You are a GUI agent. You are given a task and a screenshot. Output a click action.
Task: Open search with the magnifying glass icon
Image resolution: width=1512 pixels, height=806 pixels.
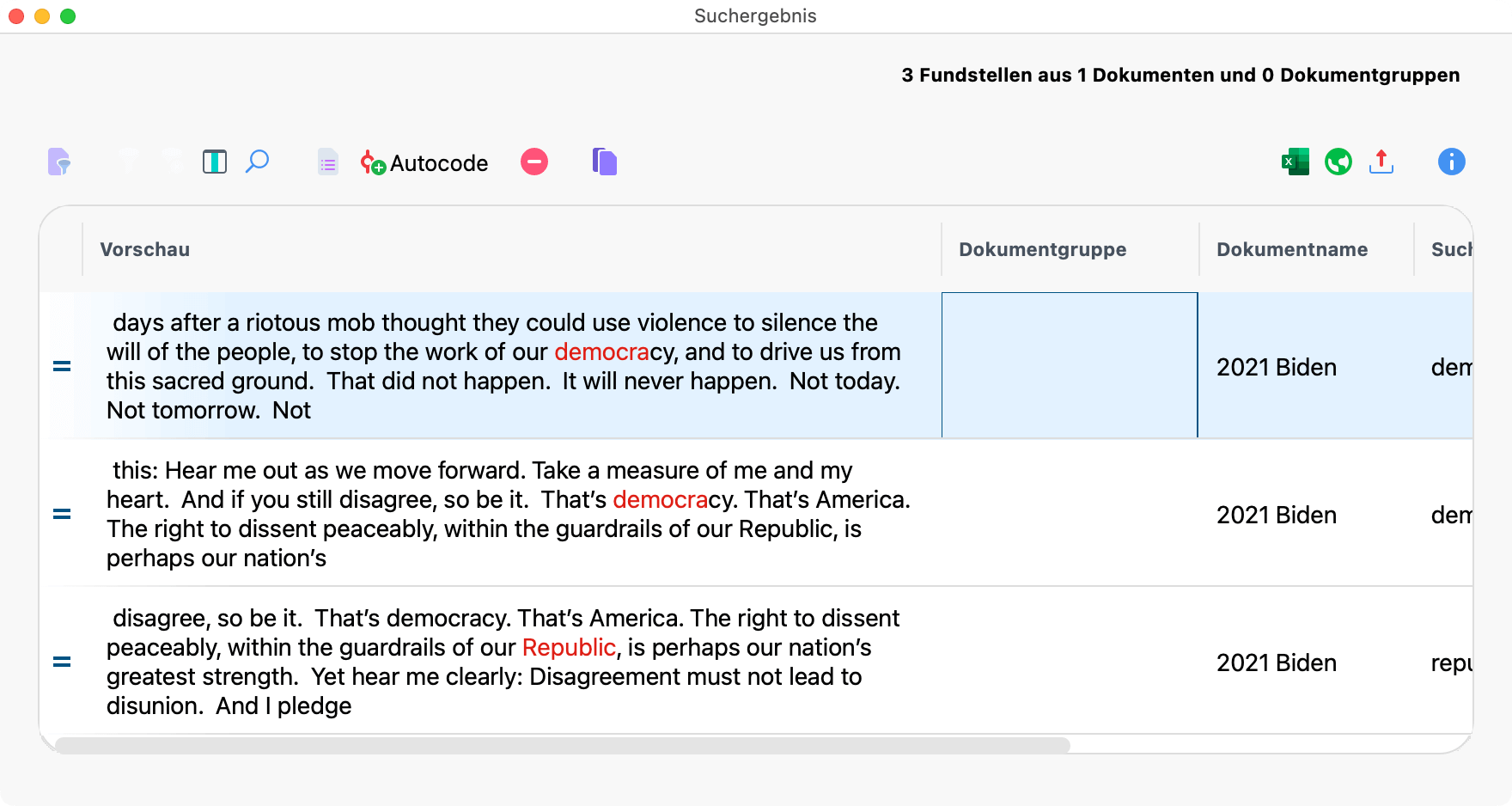[257, 162]
